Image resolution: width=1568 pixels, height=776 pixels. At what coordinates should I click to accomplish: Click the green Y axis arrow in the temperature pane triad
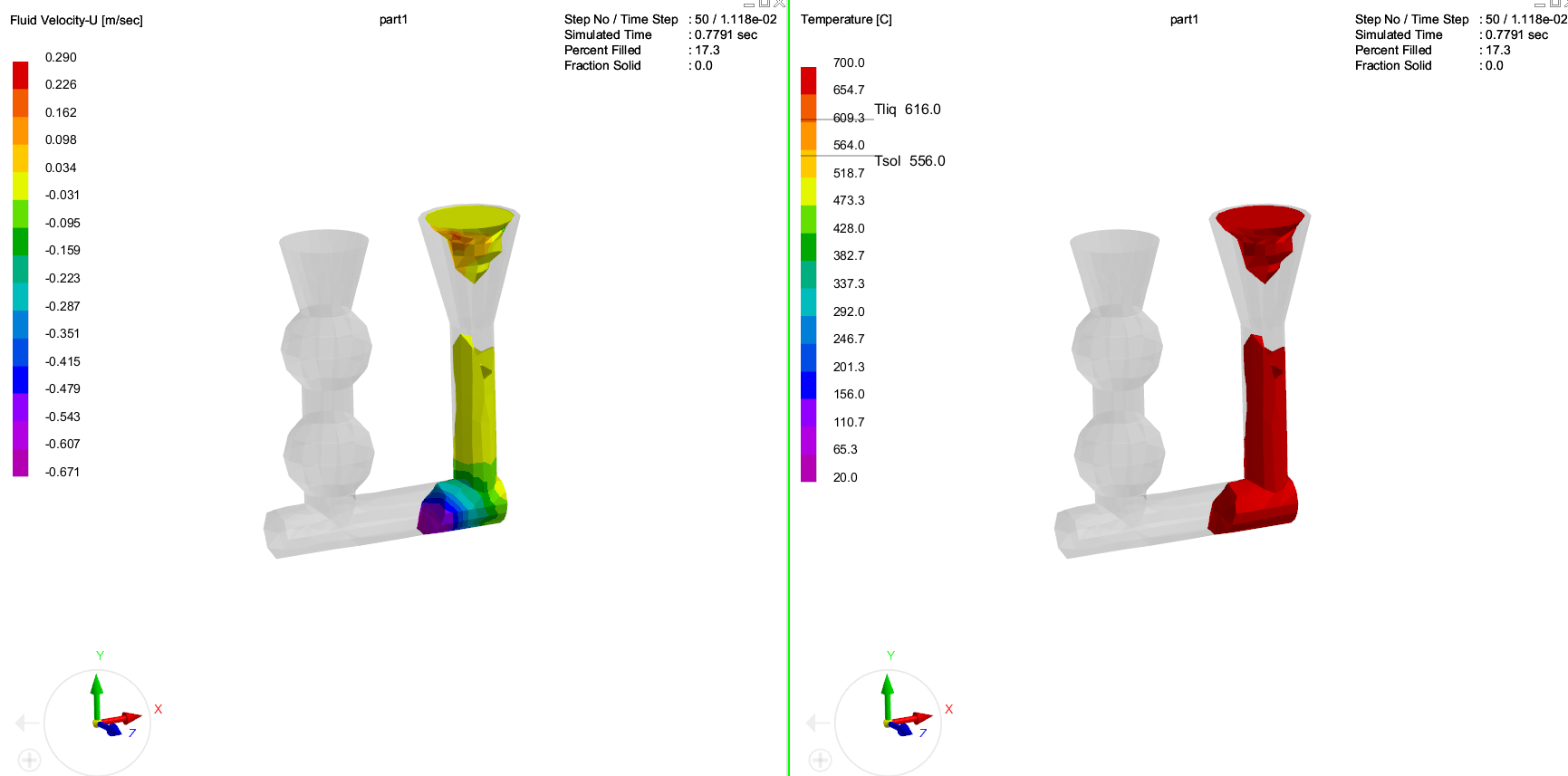click(887, 695)
